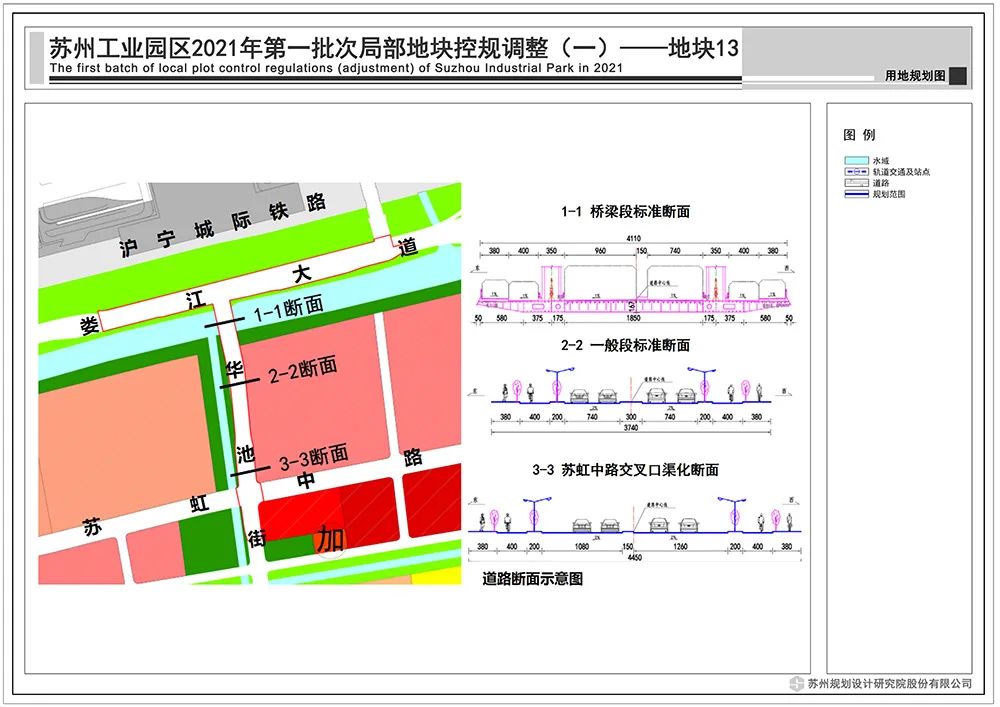Click the heading 1-1 桥梁段标准断面
1000x707 pixels.
pyautogui.click(x=625, y=212)
